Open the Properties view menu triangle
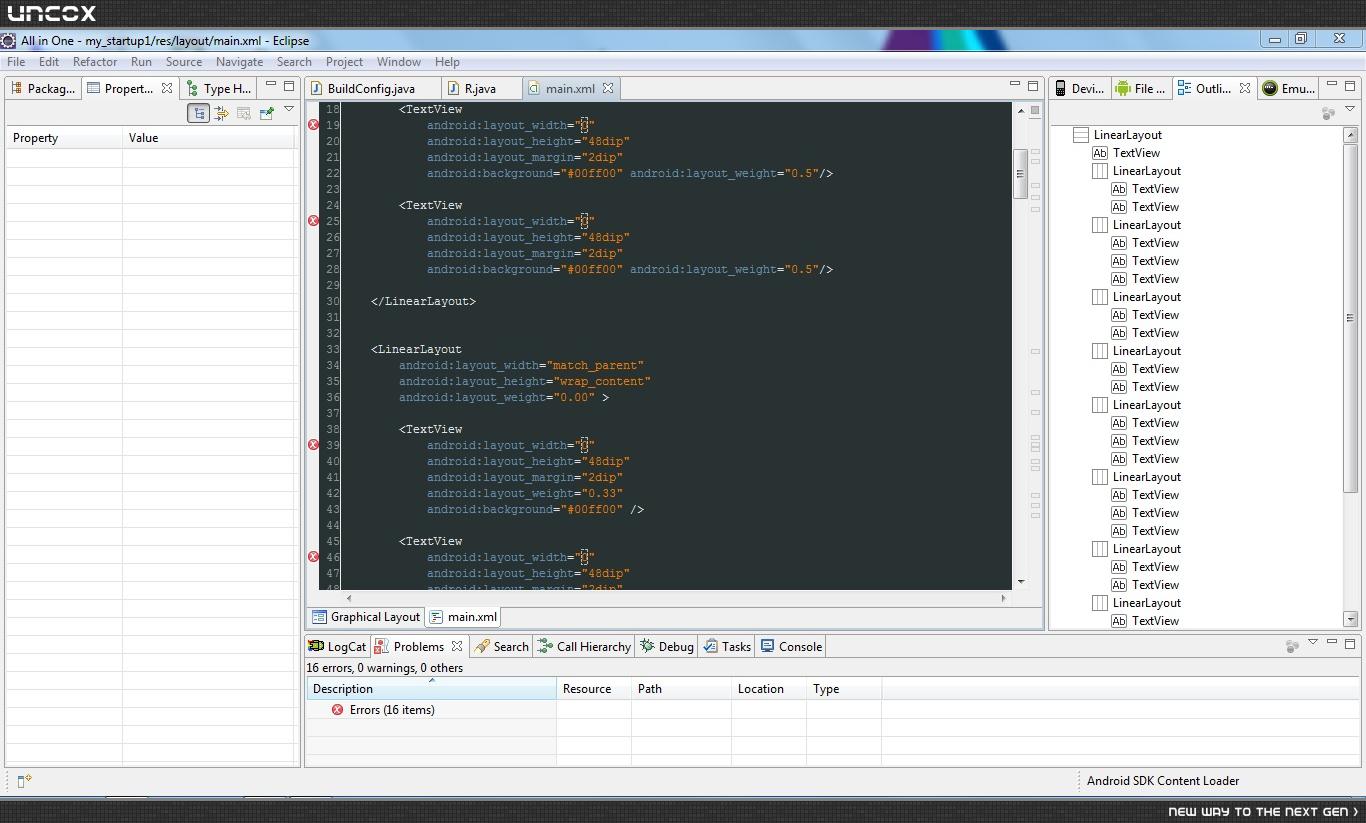The width and height of the screenshot is (1366, 823). coord(289,109)
